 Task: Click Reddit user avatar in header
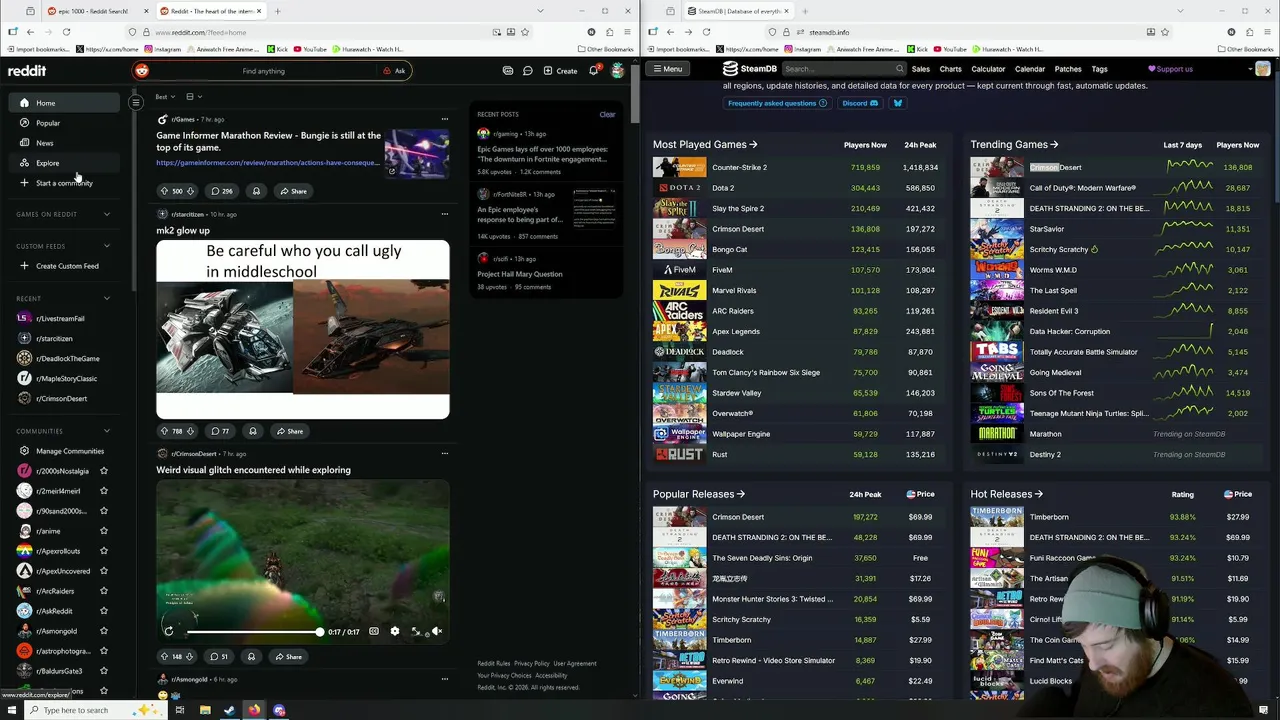618,71
